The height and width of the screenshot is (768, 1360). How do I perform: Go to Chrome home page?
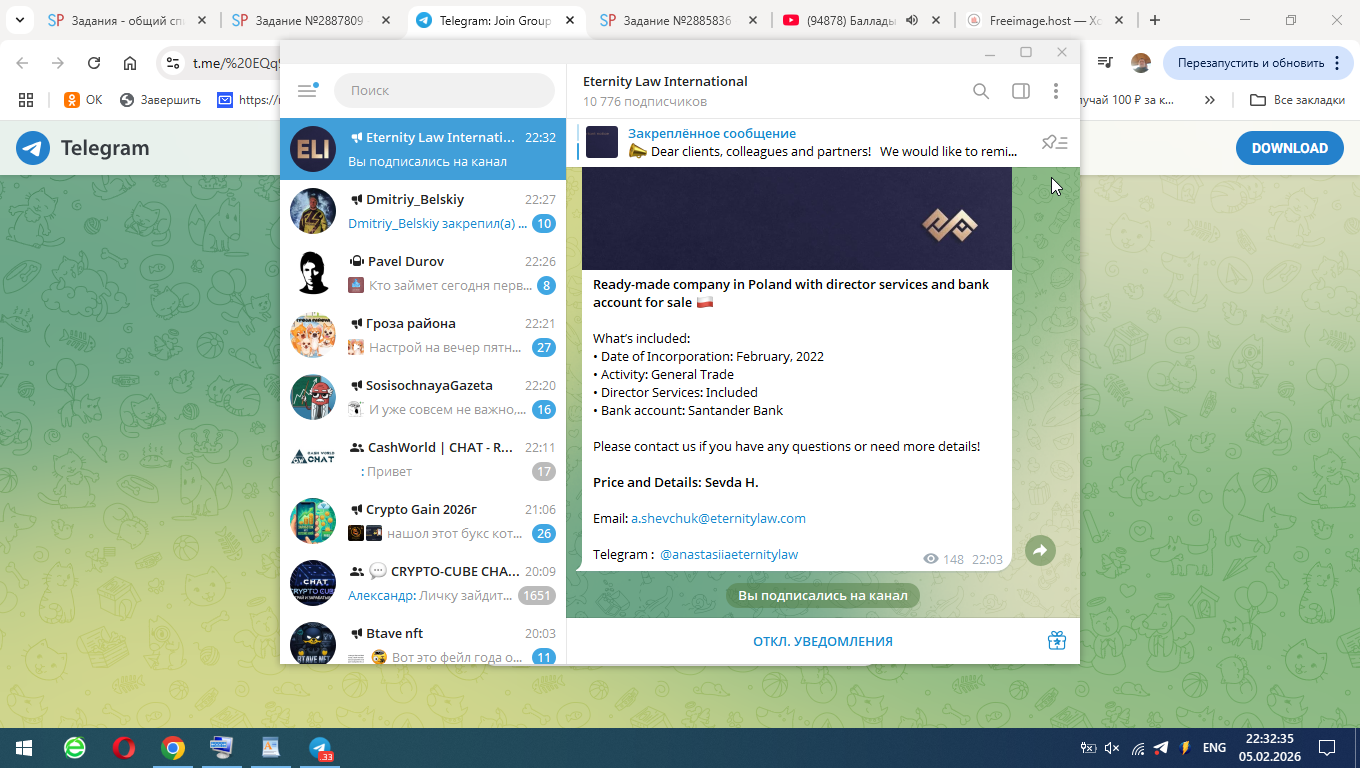[130, 63]
